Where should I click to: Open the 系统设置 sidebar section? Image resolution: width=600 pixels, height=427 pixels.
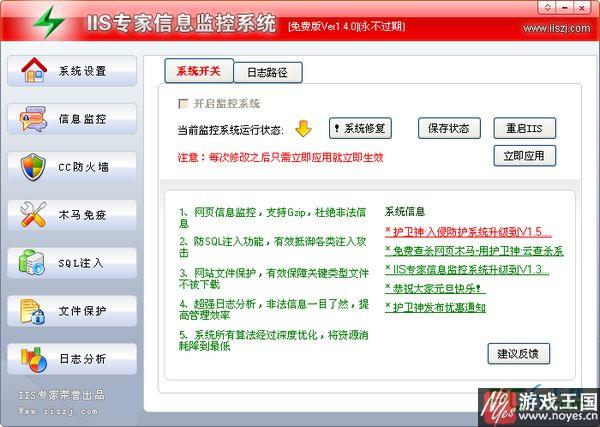pos(72,71)
